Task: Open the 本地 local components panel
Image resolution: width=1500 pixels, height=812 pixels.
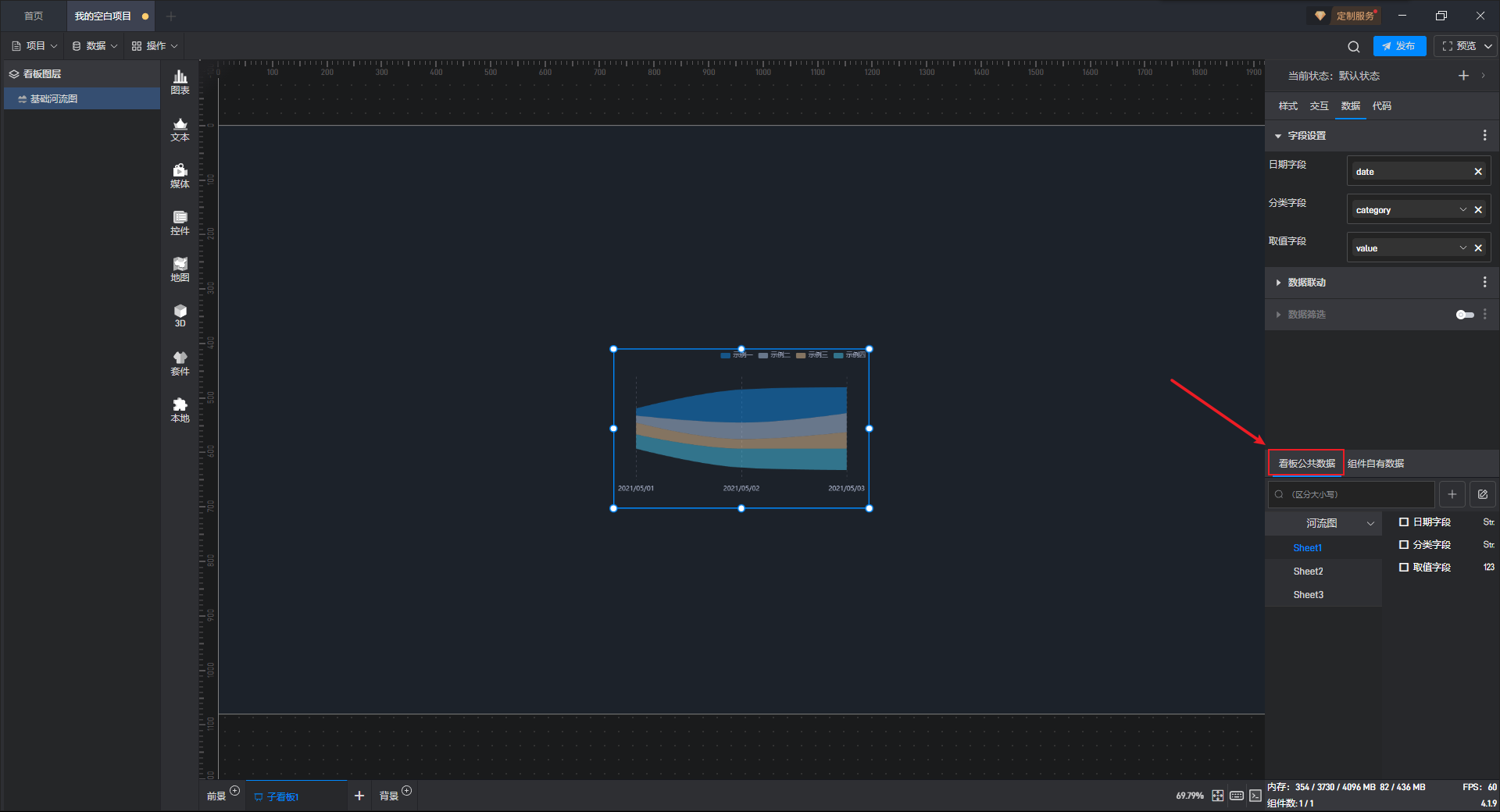Action: pyautogui.click(x=180, y=410)
